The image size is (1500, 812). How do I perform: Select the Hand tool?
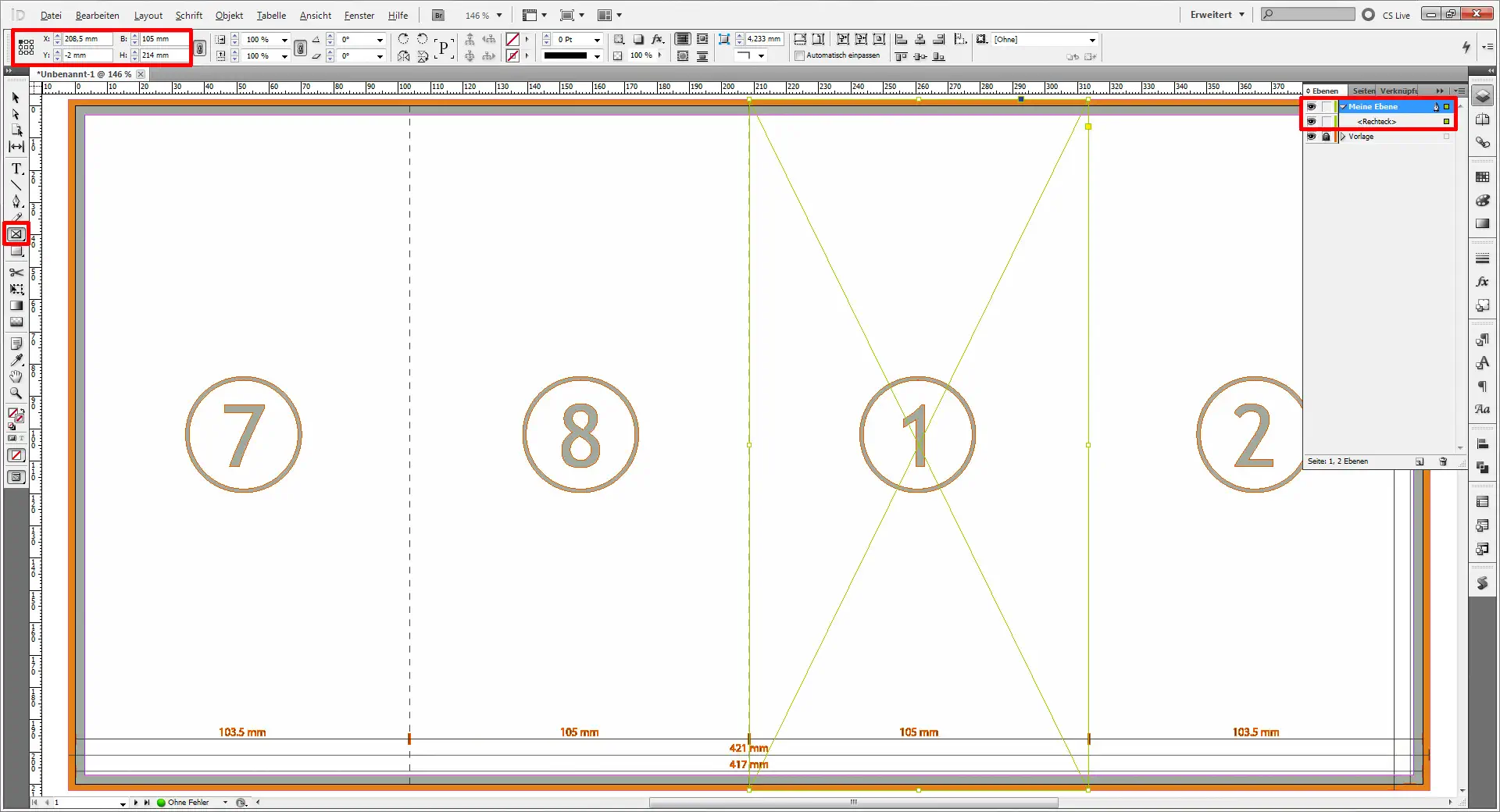(x=16, y=376)
